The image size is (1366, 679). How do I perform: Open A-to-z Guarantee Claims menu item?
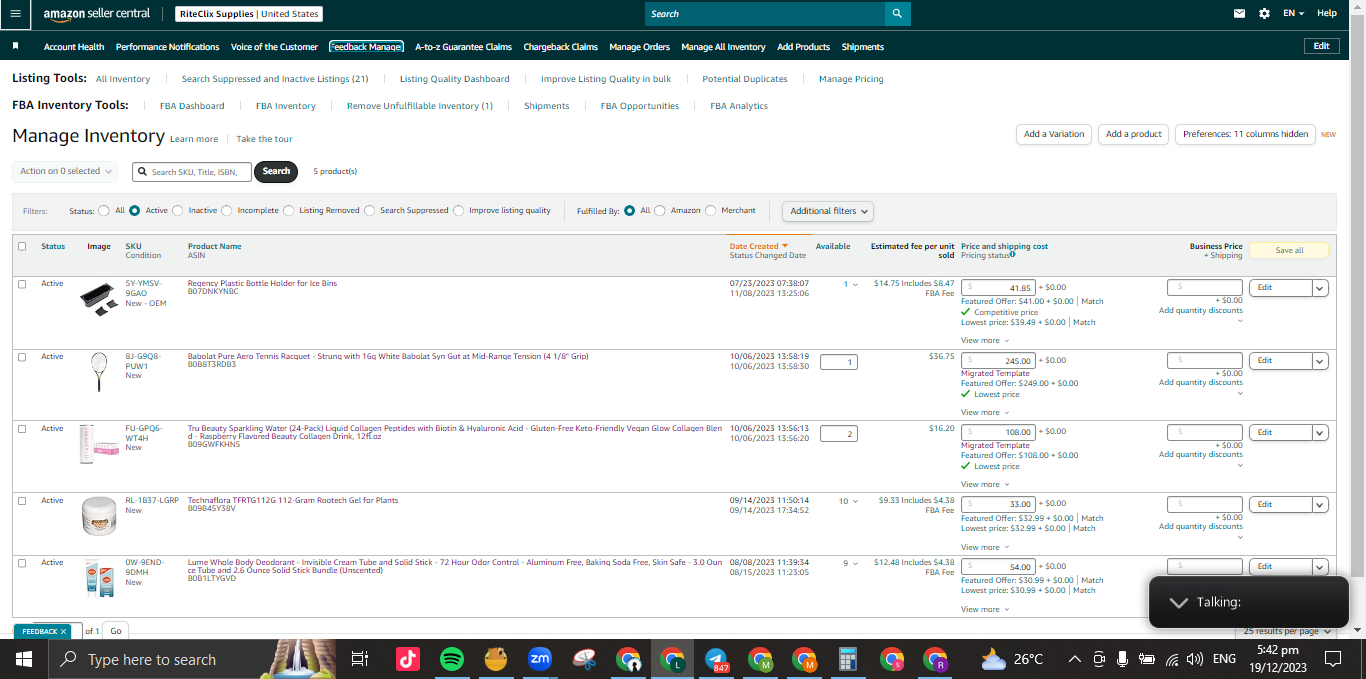(463, 47)
